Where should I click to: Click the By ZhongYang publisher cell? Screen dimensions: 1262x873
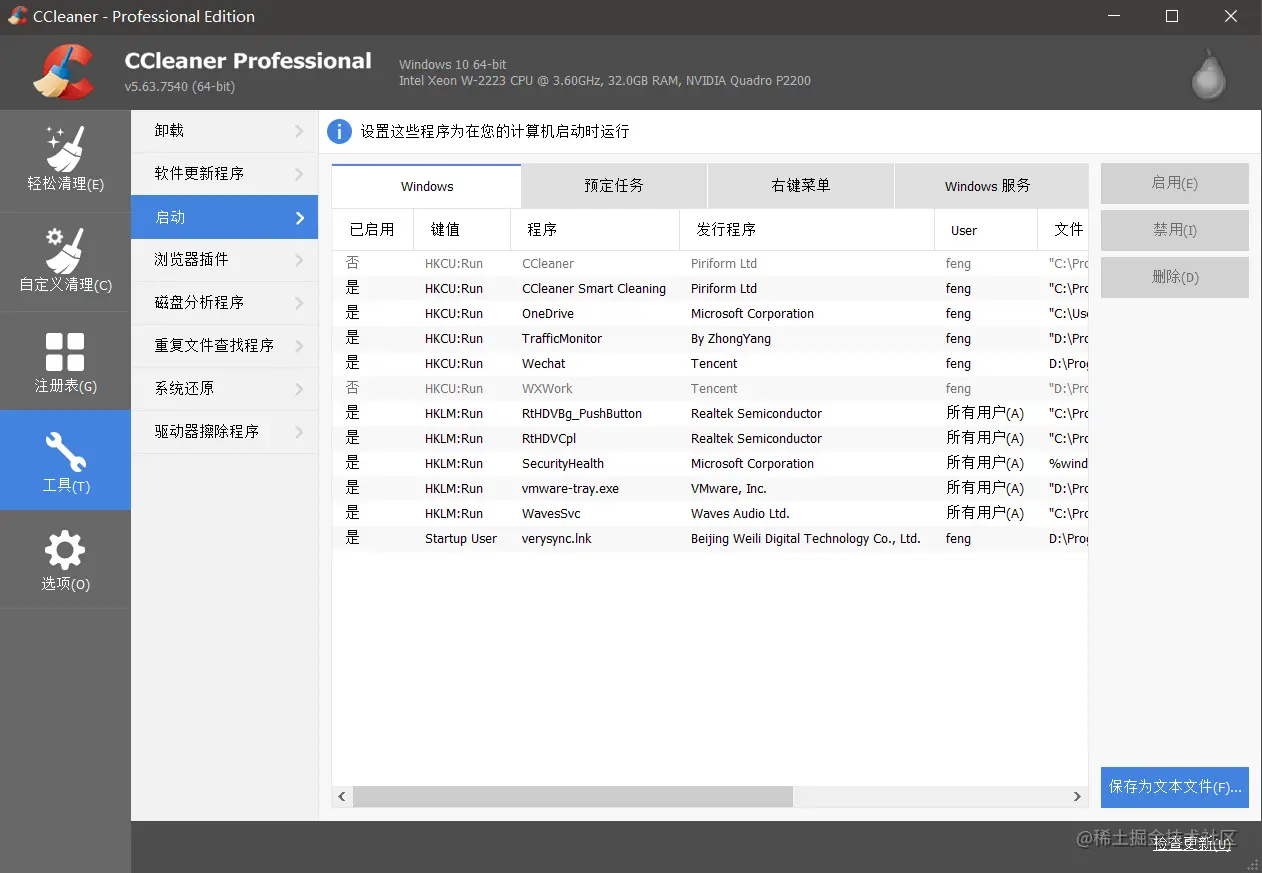tap(730, 339)
